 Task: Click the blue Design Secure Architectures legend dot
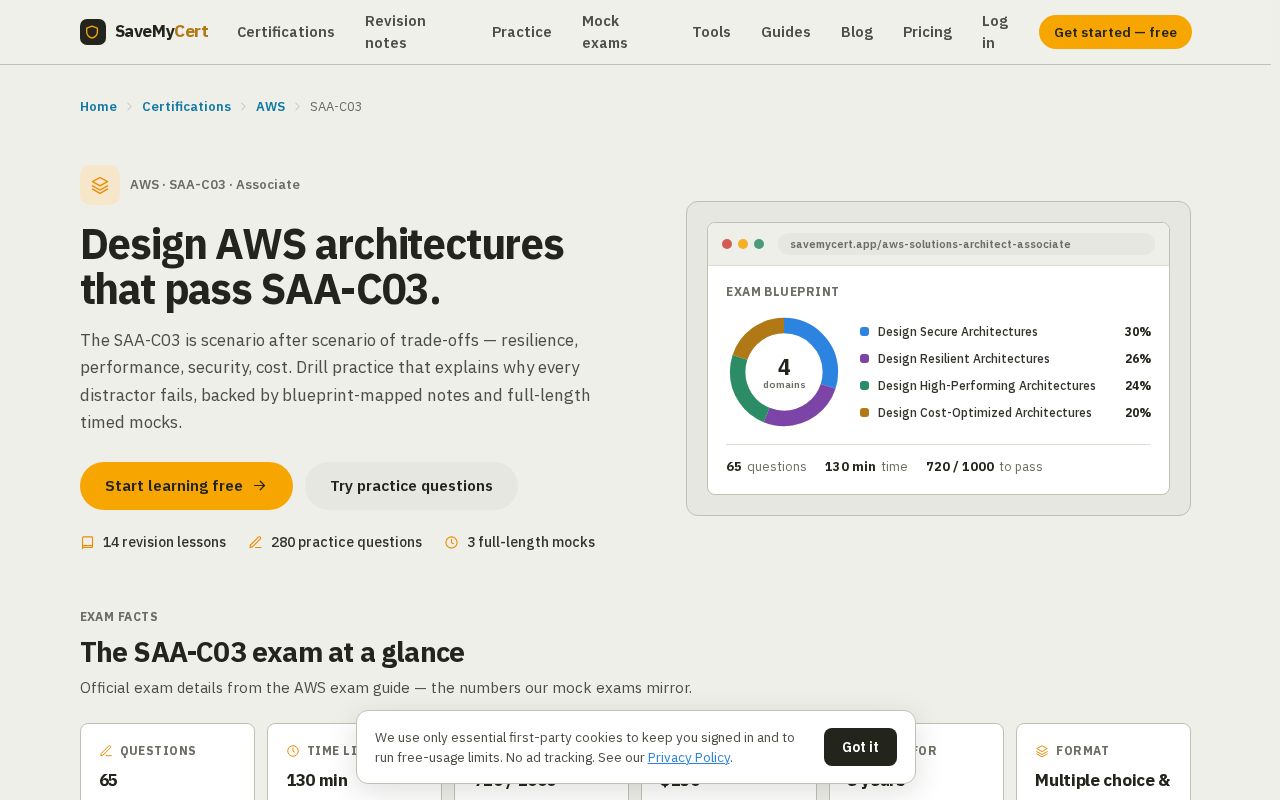865,332
